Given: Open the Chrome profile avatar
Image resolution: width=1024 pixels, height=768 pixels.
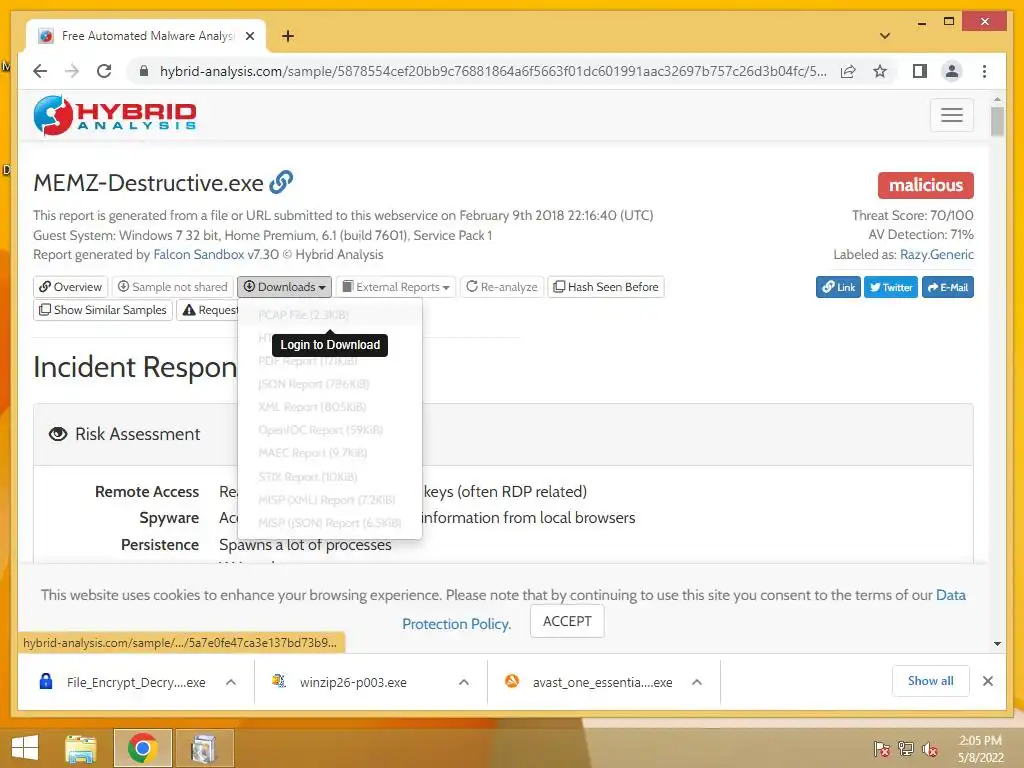Looking at the screenshot, I should 952,71.
